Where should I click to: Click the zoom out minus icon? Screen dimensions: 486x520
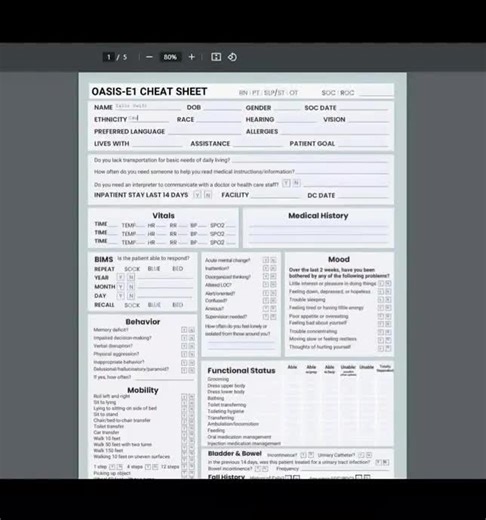point(149,57)
